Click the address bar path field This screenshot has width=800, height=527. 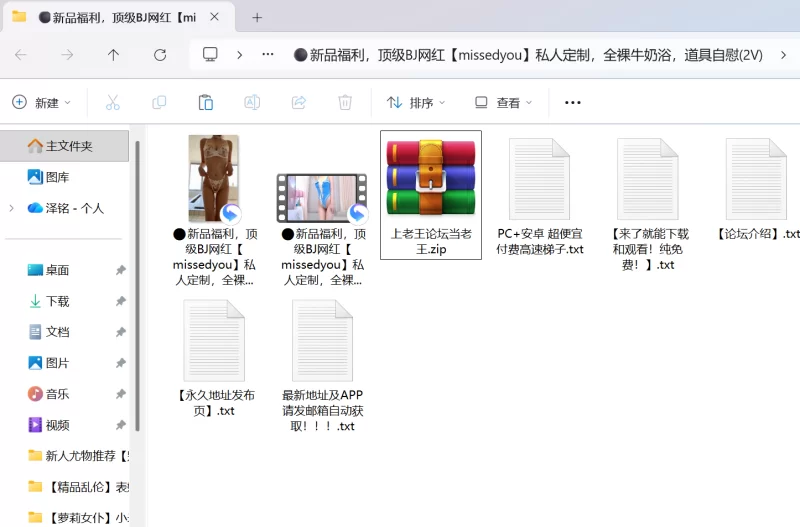click(x=530, y=55)
